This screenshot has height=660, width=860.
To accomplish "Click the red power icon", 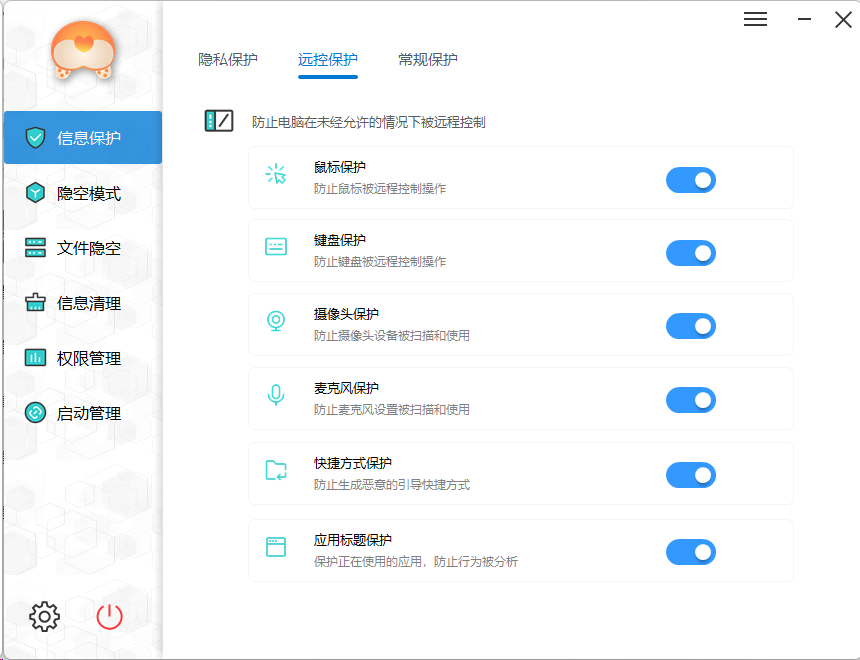I will 110,617.
